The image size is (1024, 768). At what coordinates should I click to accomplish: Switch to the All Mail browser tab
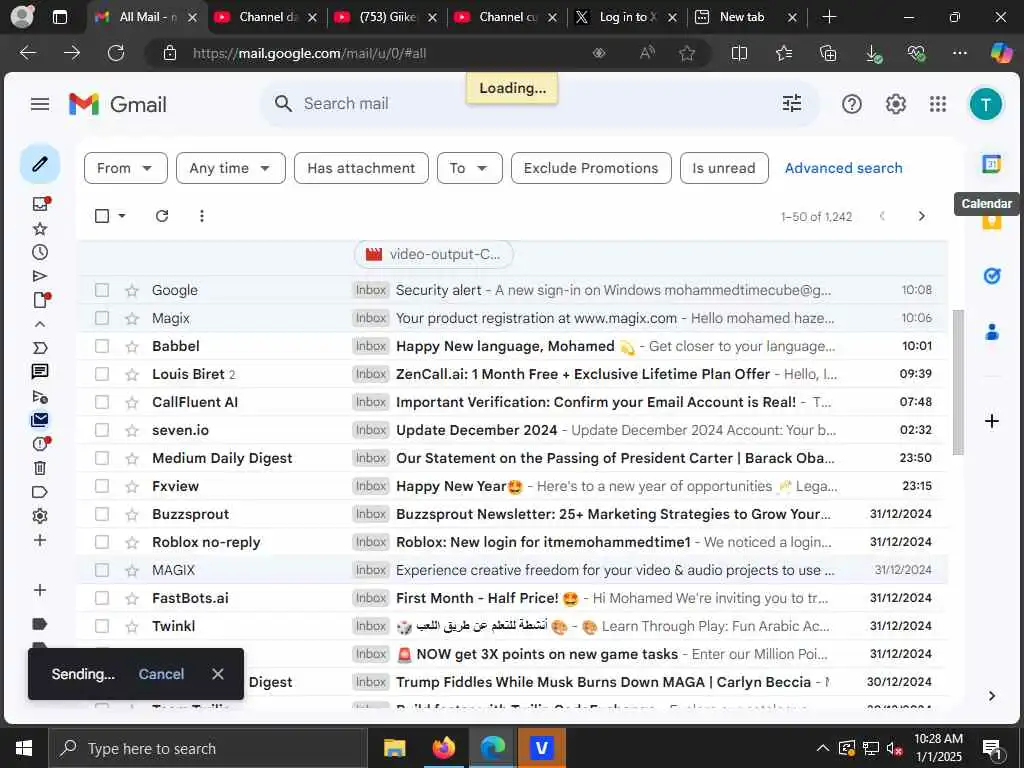[147, 18]
